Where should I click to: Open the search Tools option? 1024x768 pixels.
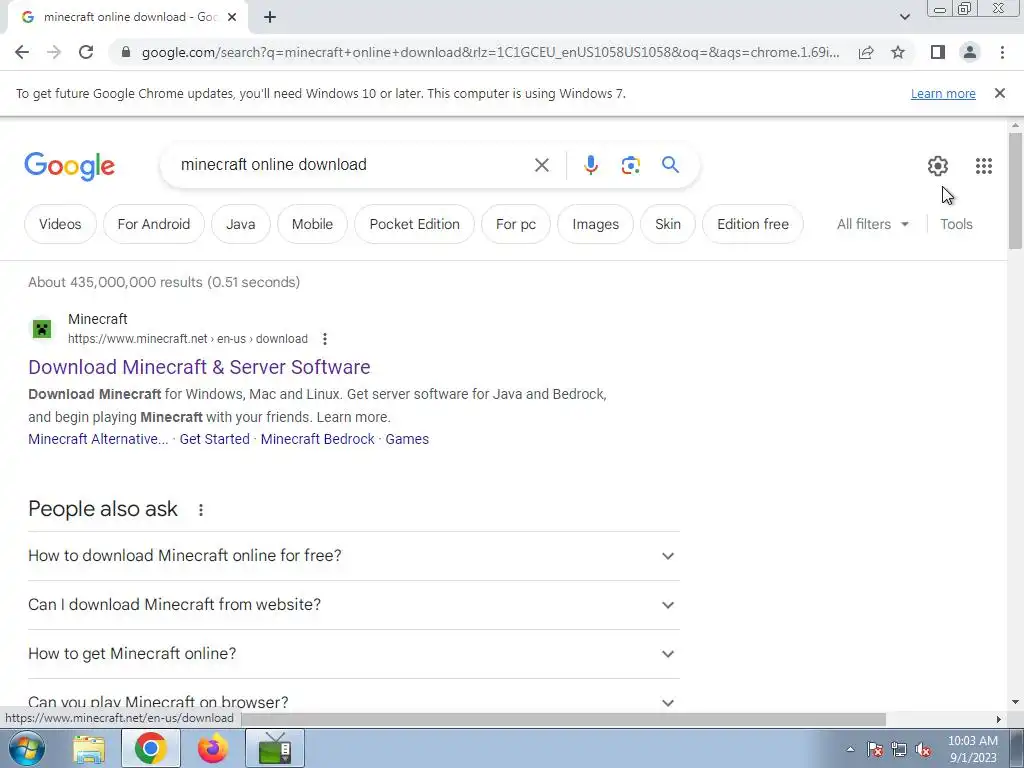coord(956,224)
